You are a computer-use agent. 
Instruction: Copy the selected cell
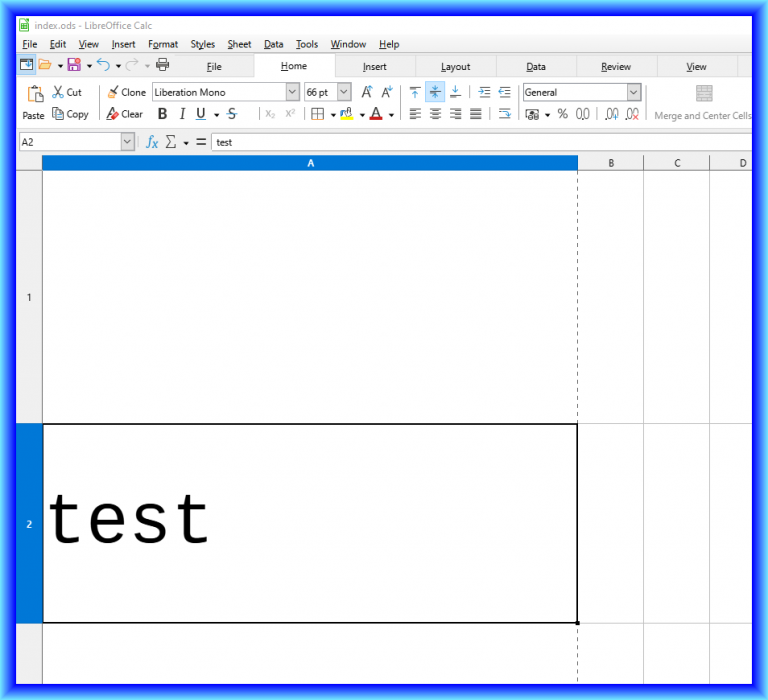tap(71, 114)
